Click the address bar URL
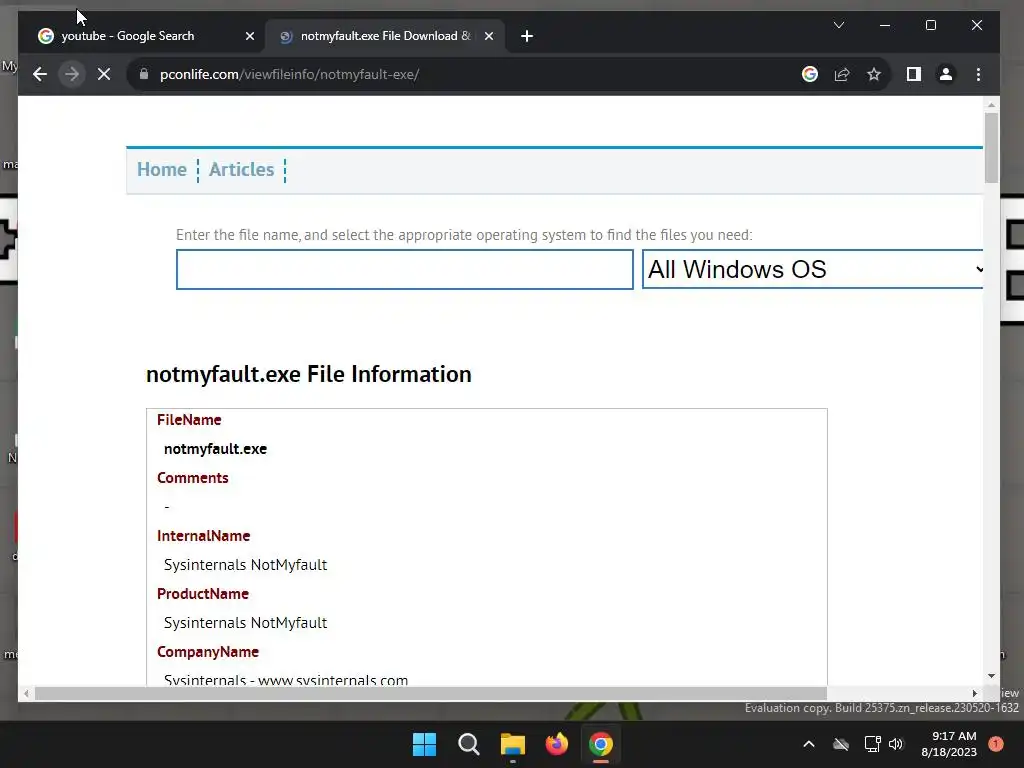Screen dimensions: 1024x768 tap(289, 74)
